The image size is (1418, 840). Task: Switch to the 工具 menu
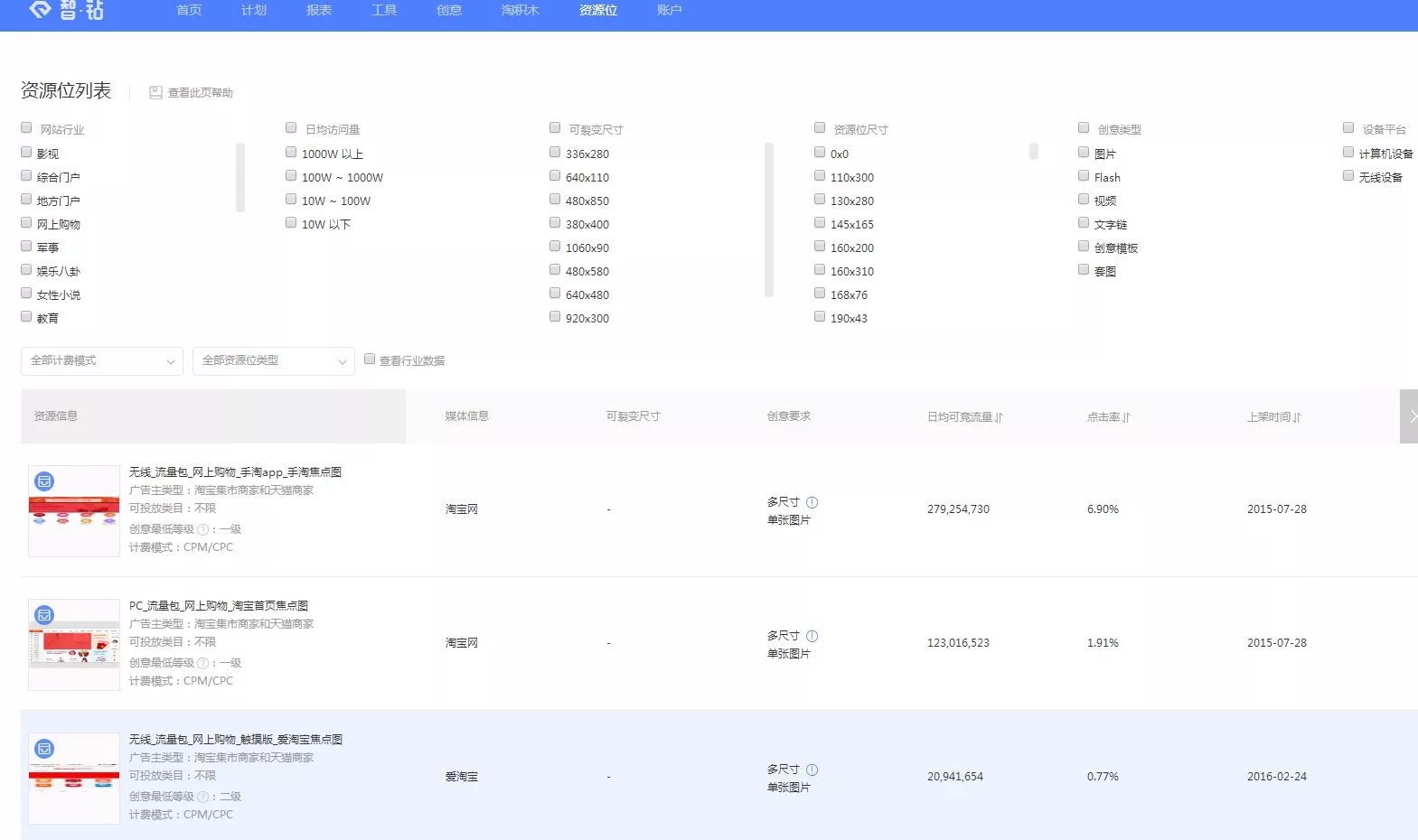coord(384,10)
